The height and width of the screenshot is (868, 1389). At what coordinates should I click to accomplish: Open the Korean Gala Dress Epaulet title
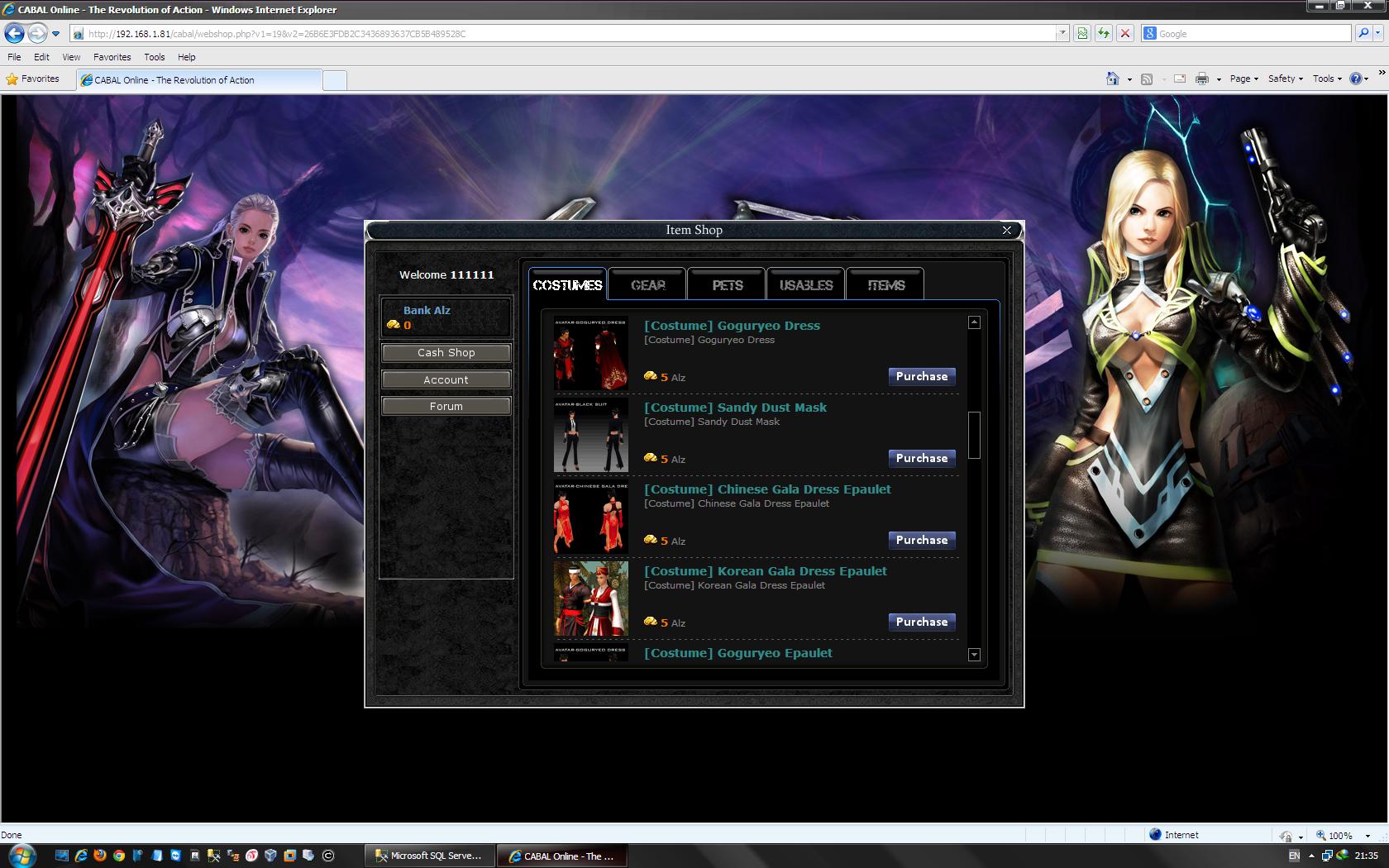pyautogui.click(x=765, y=571)
